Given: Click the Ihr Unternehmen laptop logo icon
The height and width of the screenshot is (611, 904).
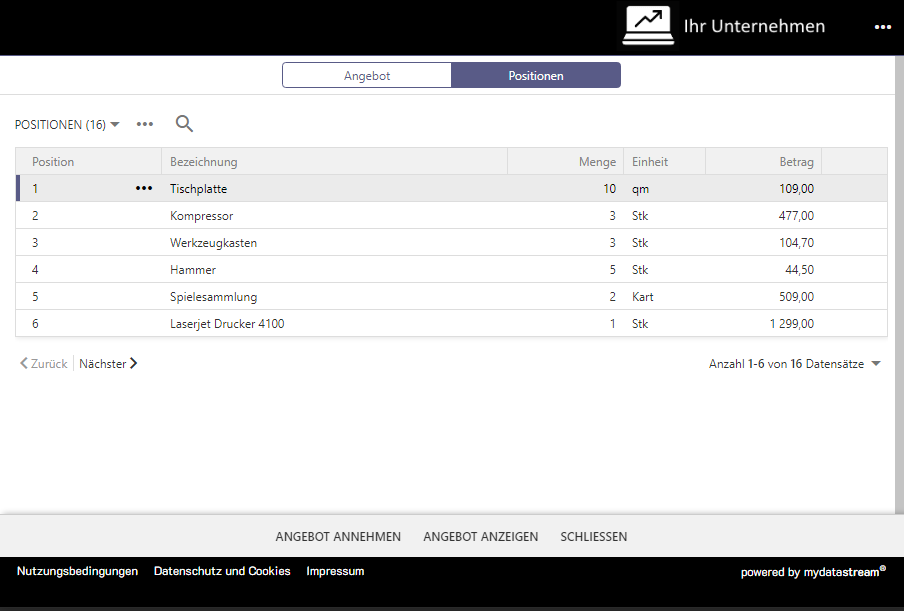Looking at the screenshot, I should click(x=648, y=25).
